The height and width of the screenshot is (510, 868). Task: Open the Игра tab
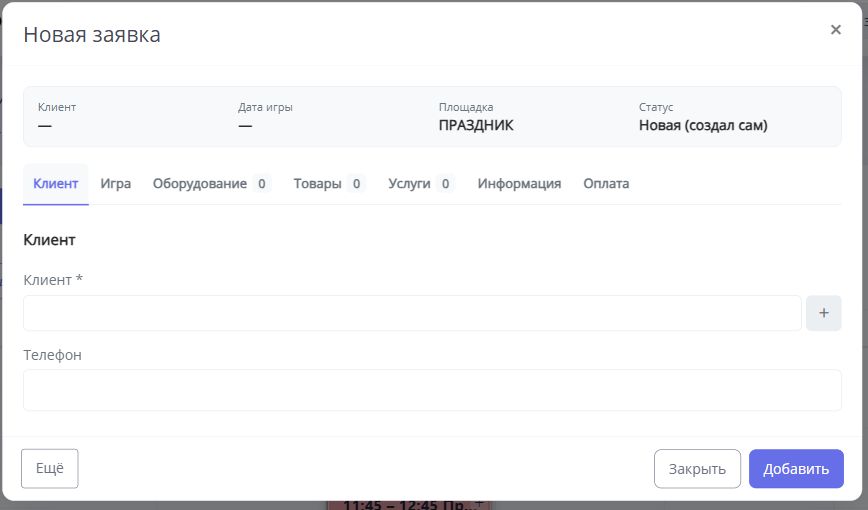coord(116,184)
